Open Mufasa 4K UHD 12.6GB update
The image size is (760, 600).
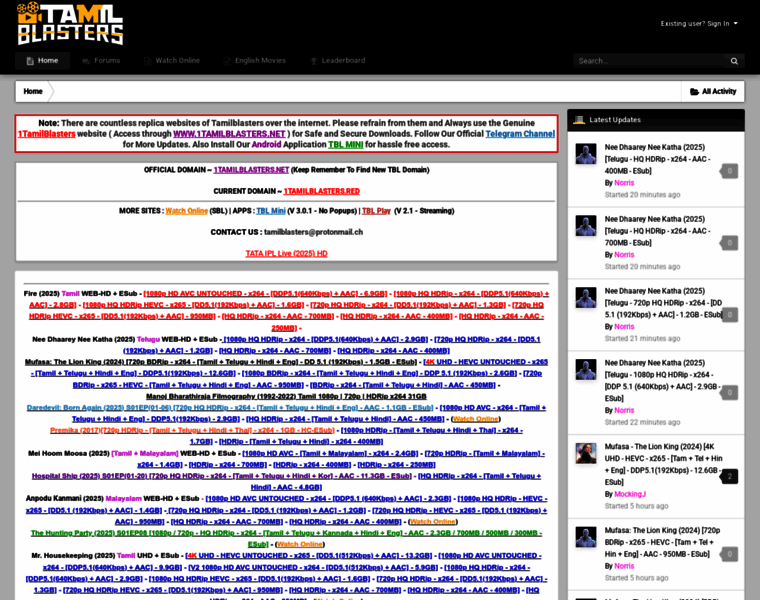click(664, 465)
